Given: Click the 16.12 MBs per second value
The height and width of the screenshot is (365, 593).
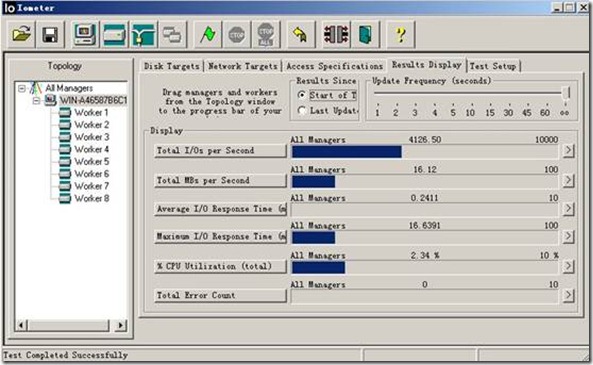Looking at the screenshot, I should pos(425,169).
